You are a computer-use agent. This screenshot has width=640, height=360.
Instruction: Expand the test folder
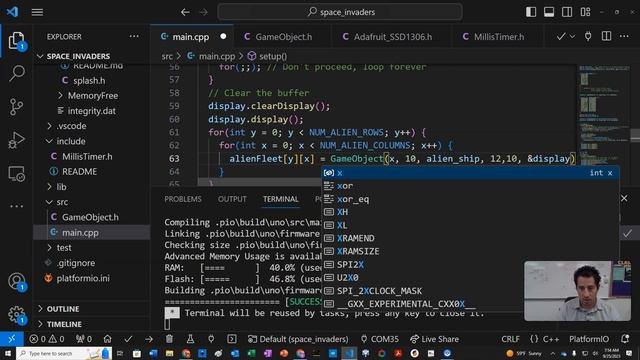click(x=64, y=248)
